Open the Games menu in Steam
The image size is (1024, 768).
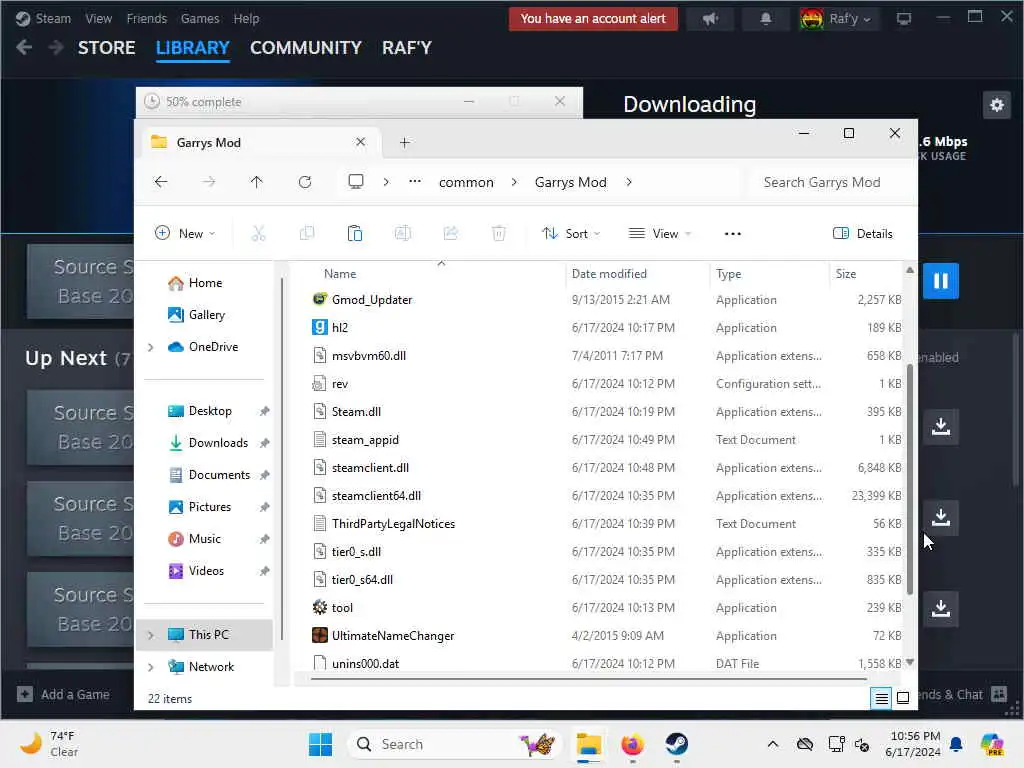pyautogui.click(x=200, y=19)
